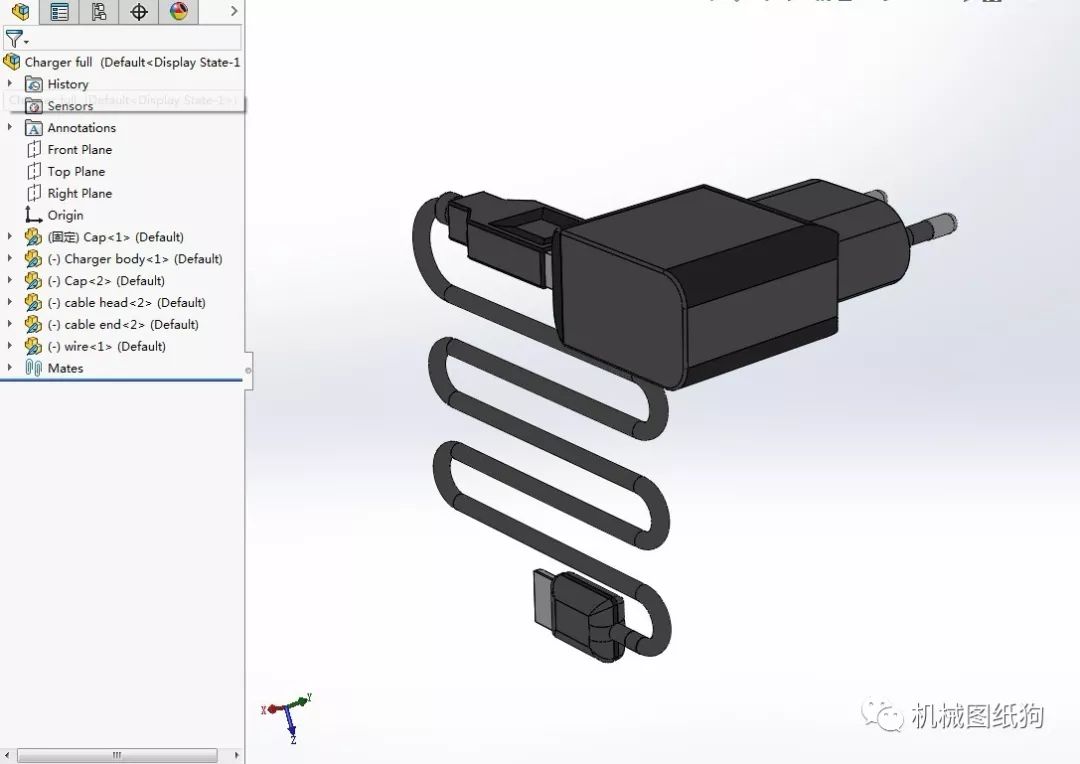Switch to the PropertyManager tab

pyautogui.click(x=60, y=12)
